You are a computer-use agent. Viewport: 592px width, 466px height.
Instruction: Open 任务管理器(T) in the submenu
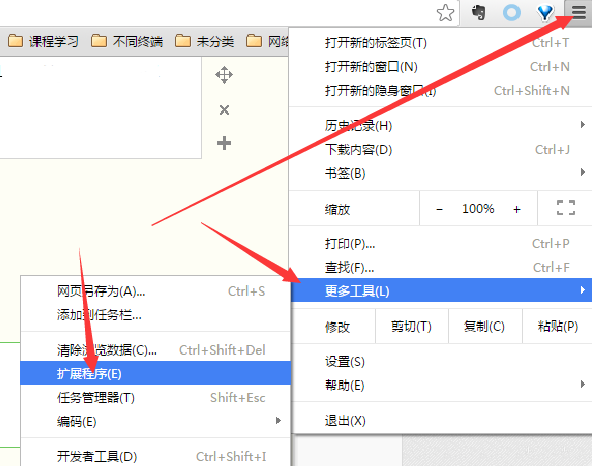(x=156, y=398)
